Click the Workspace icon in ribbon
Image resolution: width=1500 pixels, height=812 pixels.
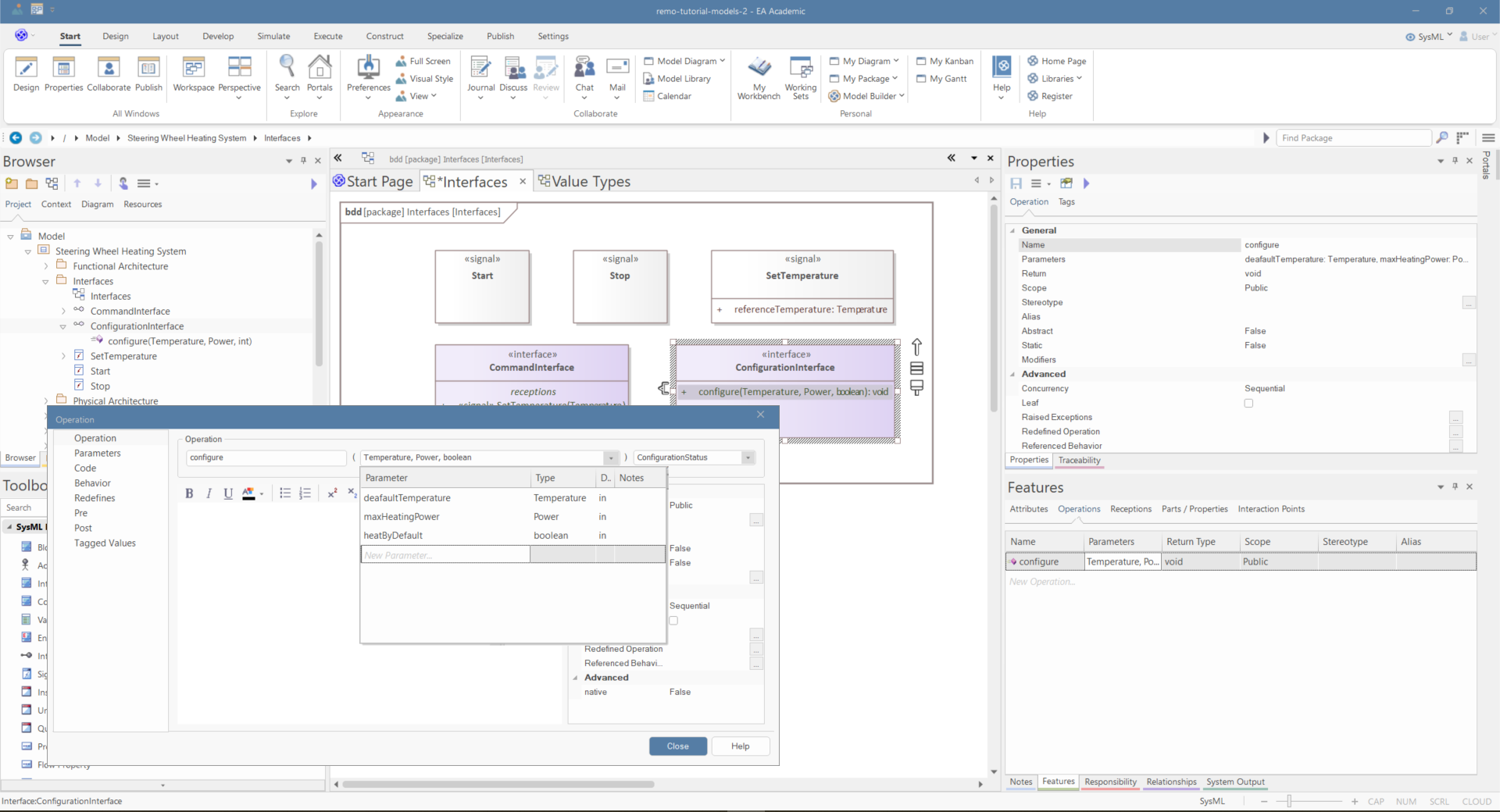[193, 70]
